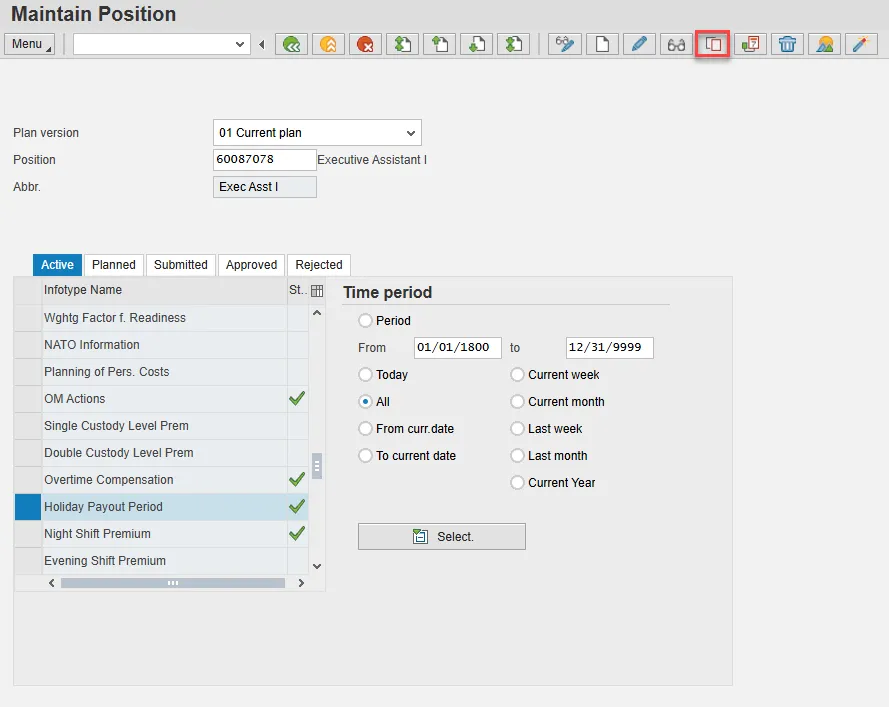This screenshot has height=707, width=889.
Task: Click the horizontal scrollbar under infotype list
Action: [x=172, y=582]
